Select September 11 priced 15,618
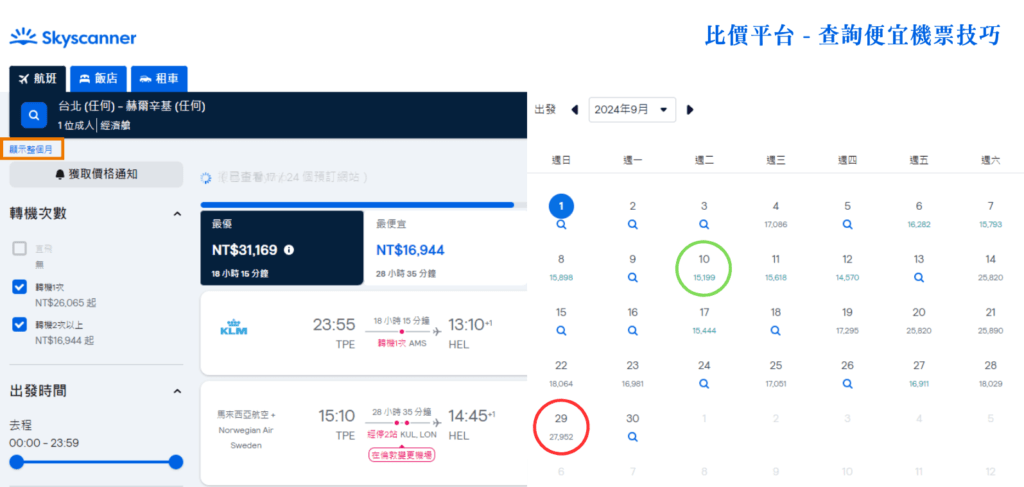This screenshot has width=1024, height=487. coord(775,268)
